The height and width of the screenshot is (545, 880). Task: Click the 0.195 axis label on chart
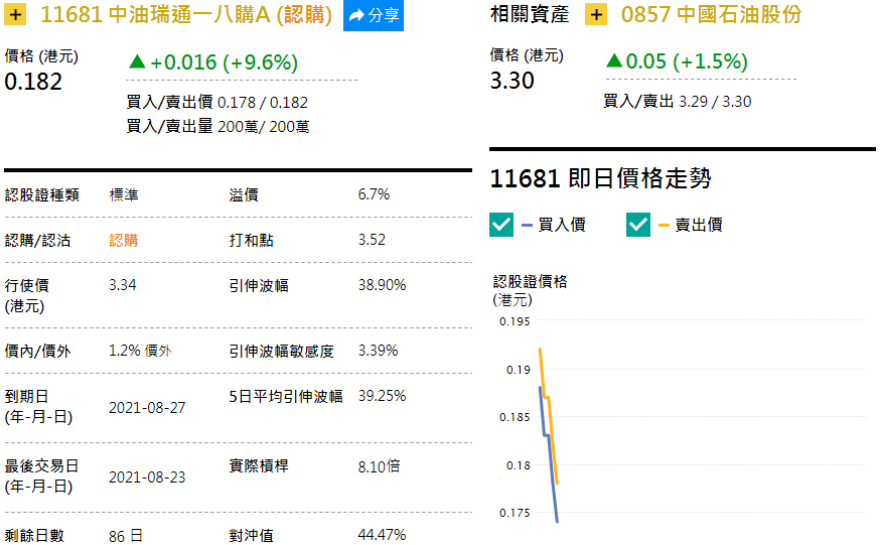(515, 322)
